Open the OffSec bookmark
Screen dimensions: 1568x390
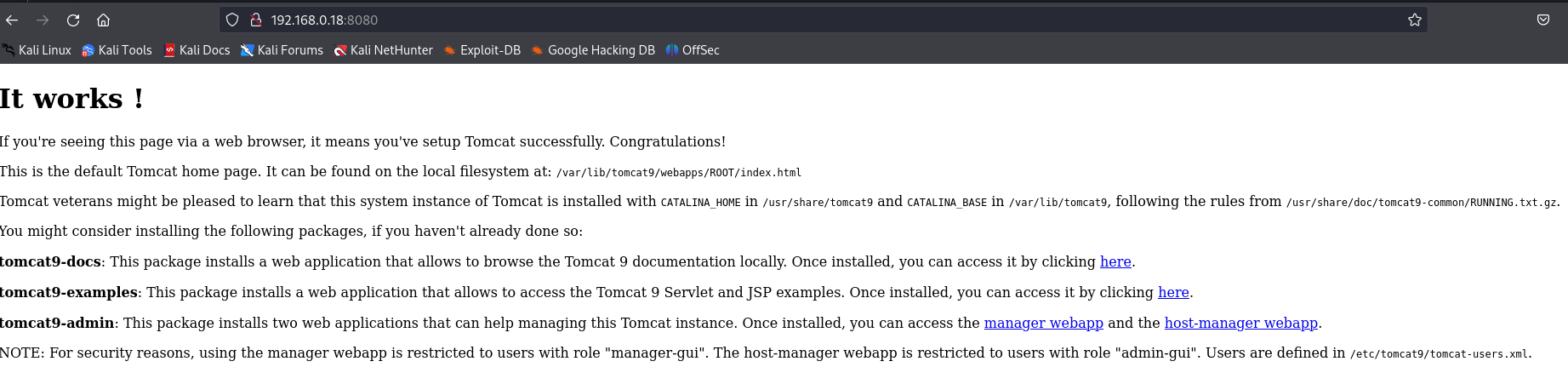(693, 50)
